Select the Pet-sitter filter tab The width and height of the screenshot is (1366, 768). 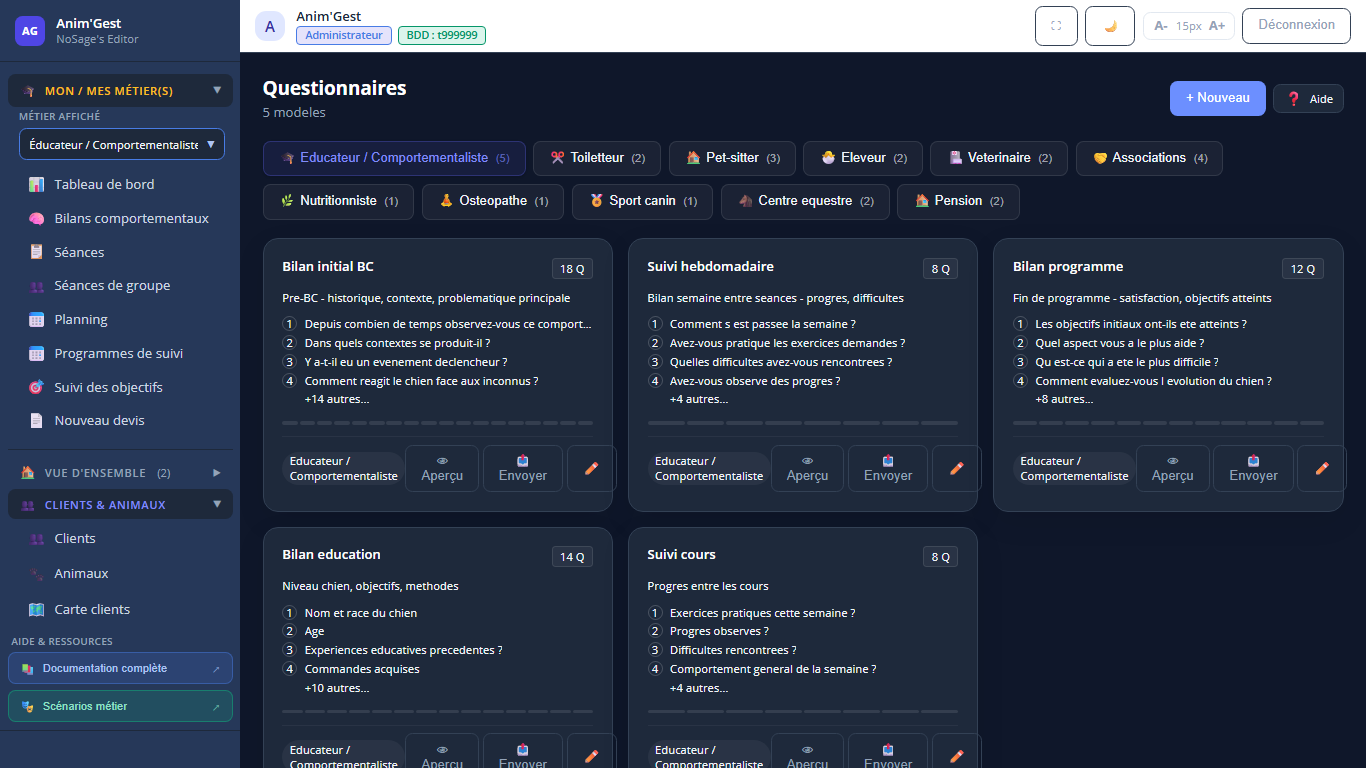[732, 158]
